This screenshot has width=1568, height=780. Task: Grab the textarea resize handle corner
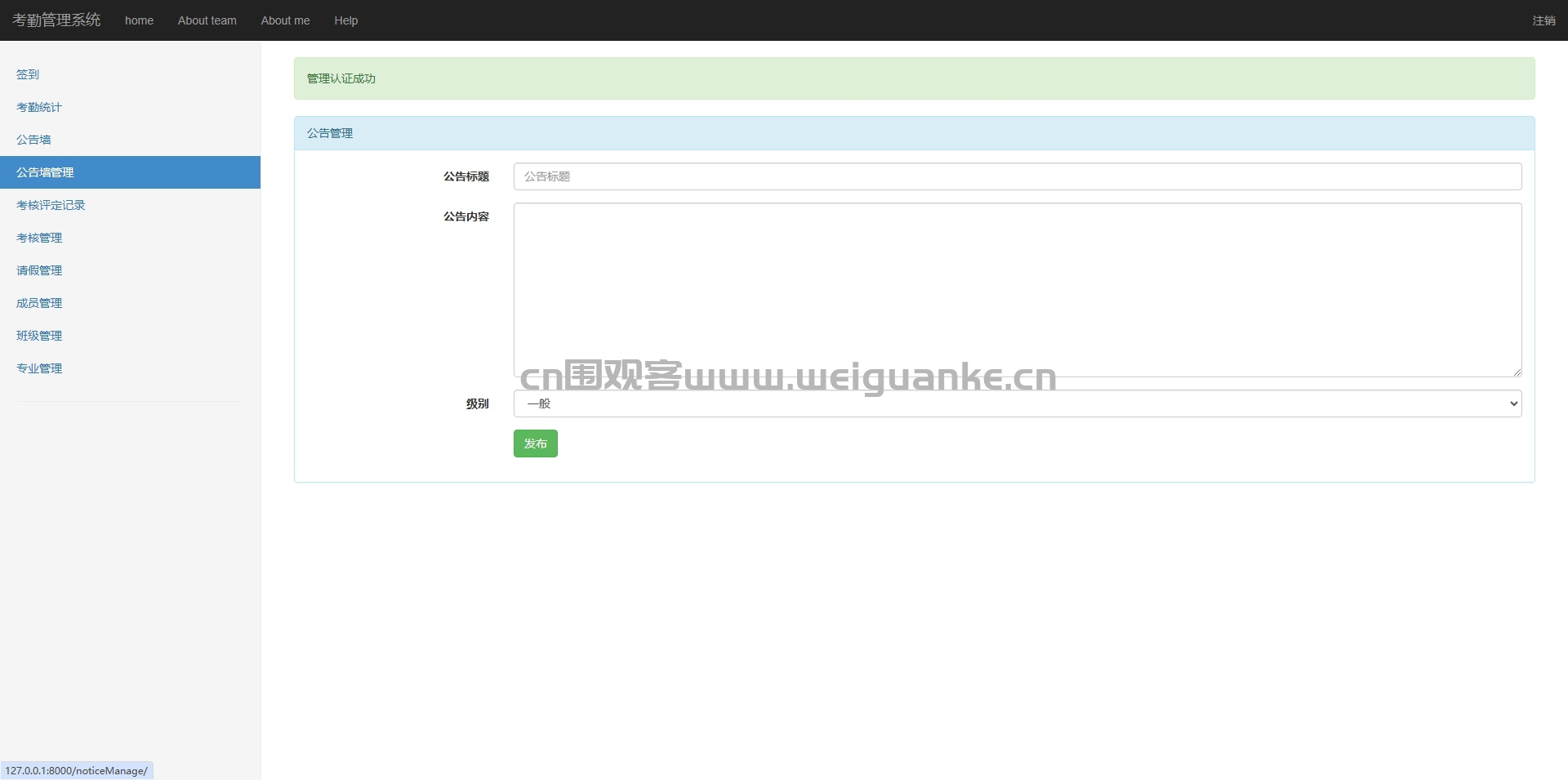coord(1517,372)
